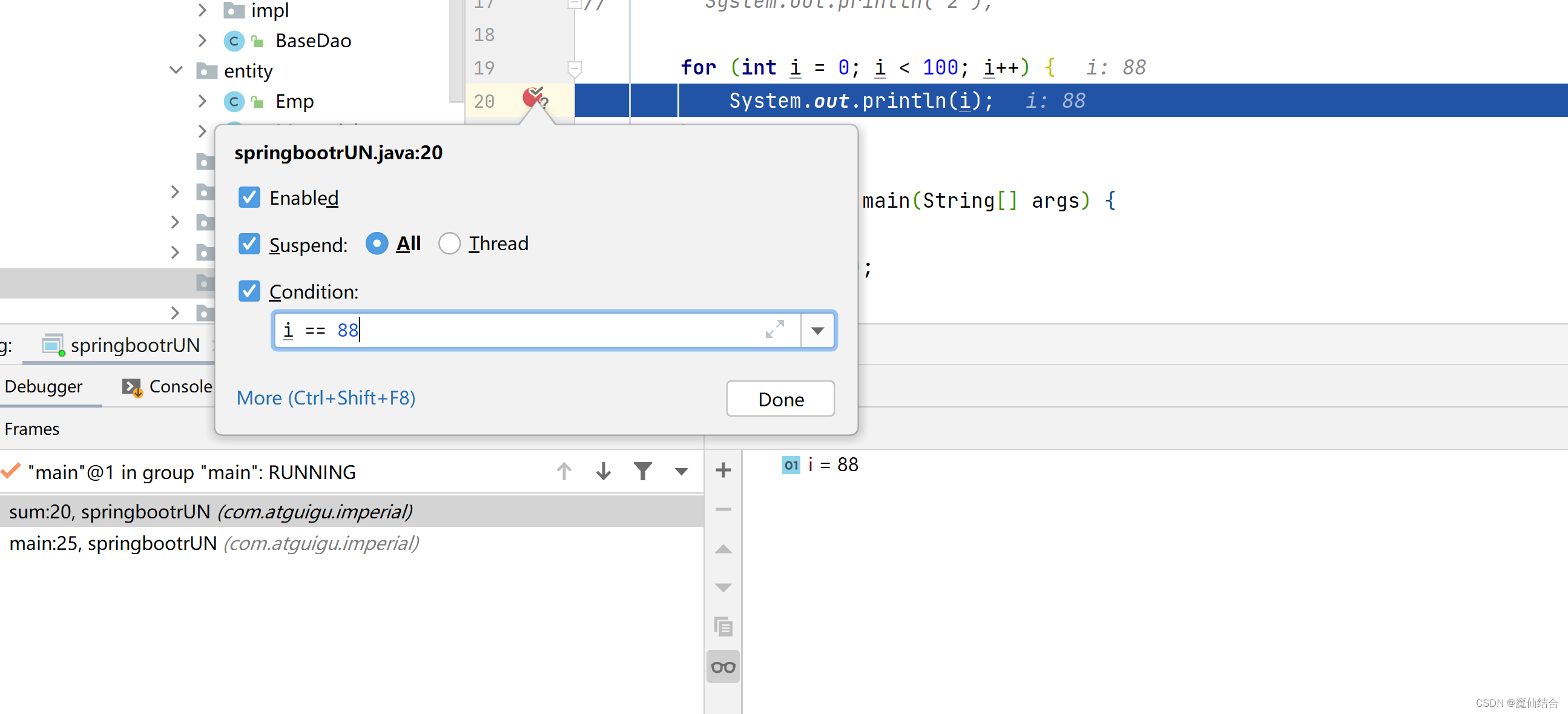The image size is (1568, 714).
Task: Select the BaseDao class in tree
Action: click(x=314, y=41)
